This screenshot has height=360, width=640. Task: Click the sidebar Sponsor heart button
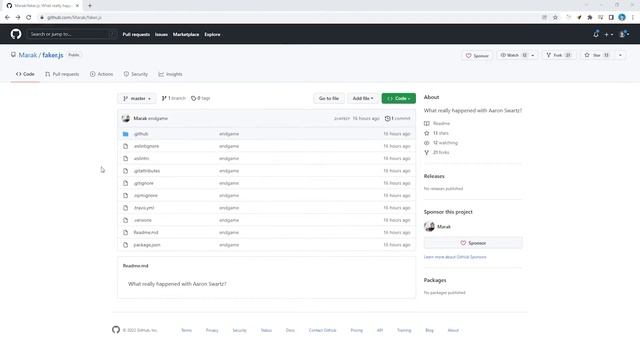(473, 243)
